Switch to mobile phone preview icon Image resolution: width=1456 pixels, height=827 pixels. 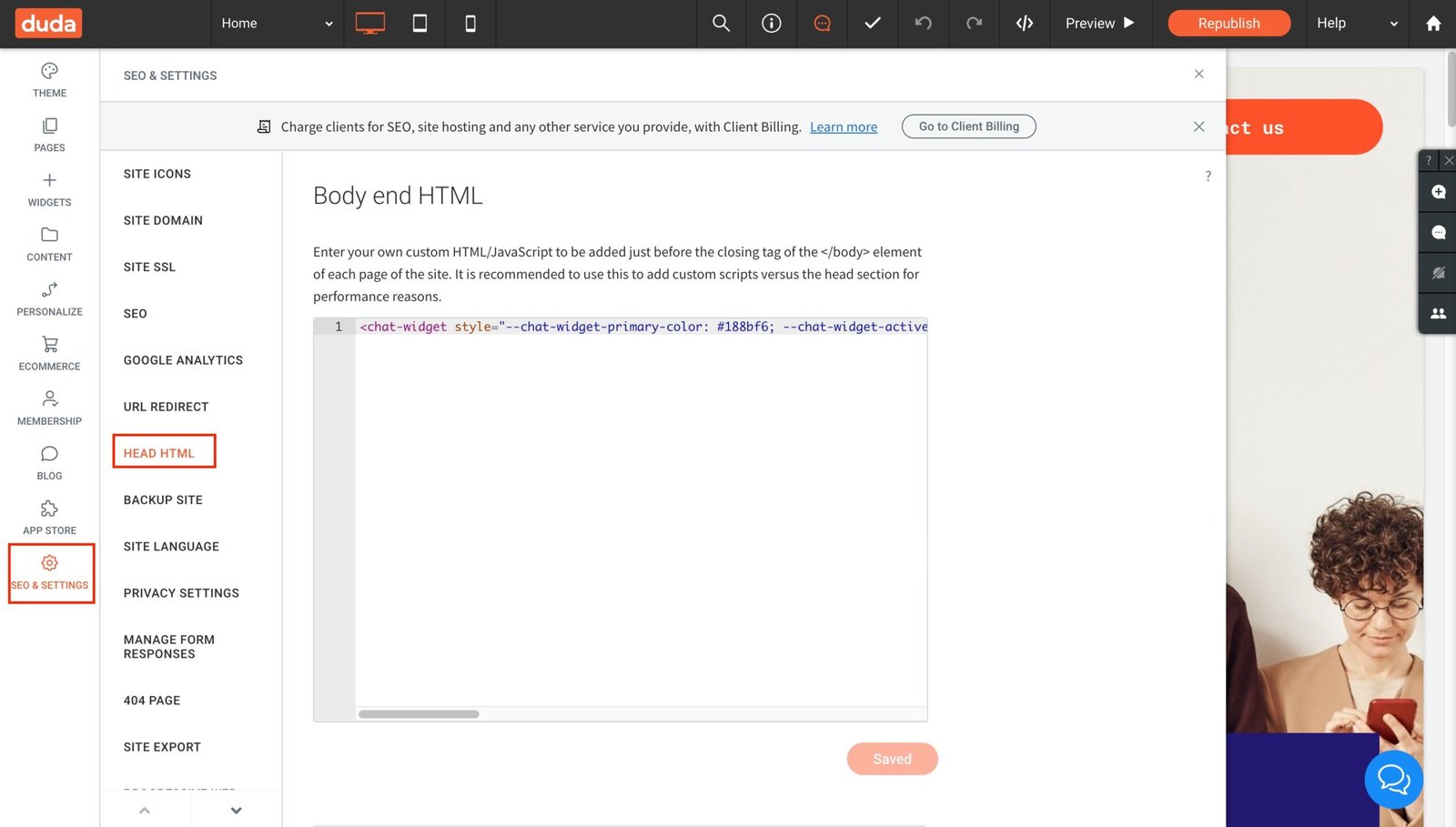point(470,24)
